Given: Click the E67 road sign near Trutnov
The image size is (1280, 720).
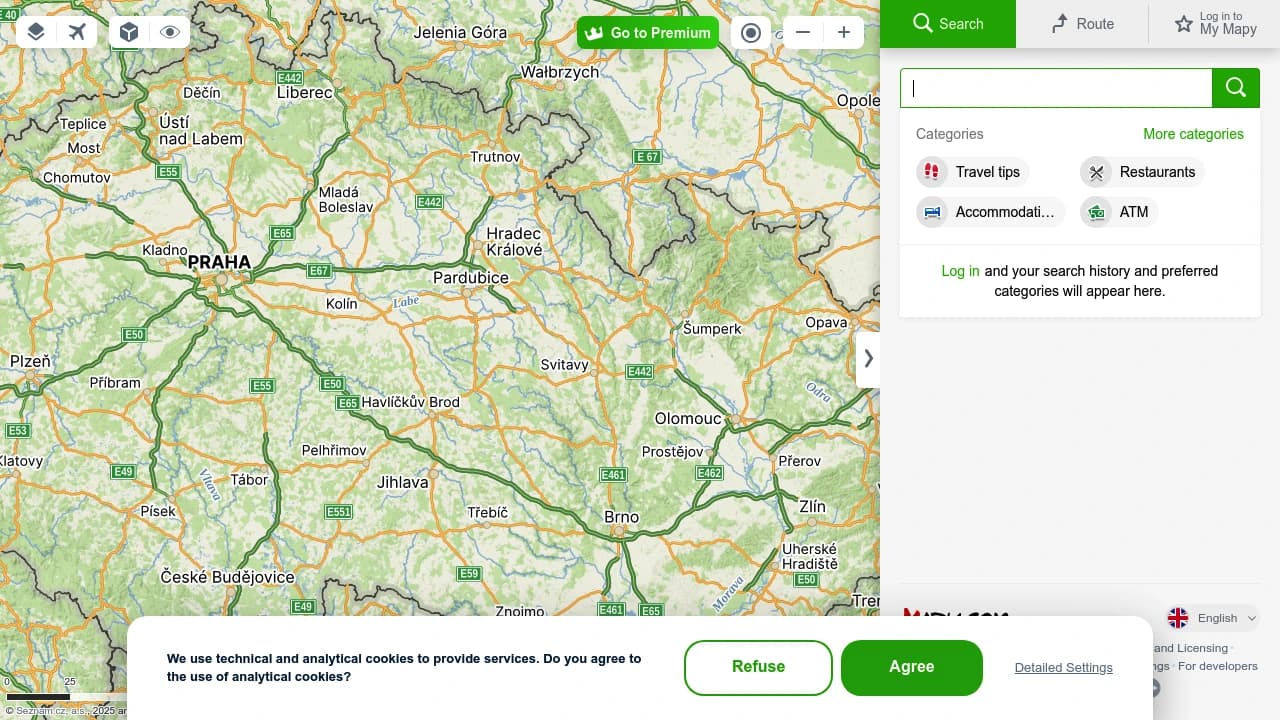Looking at the screenshot, I should coord(648,157).
